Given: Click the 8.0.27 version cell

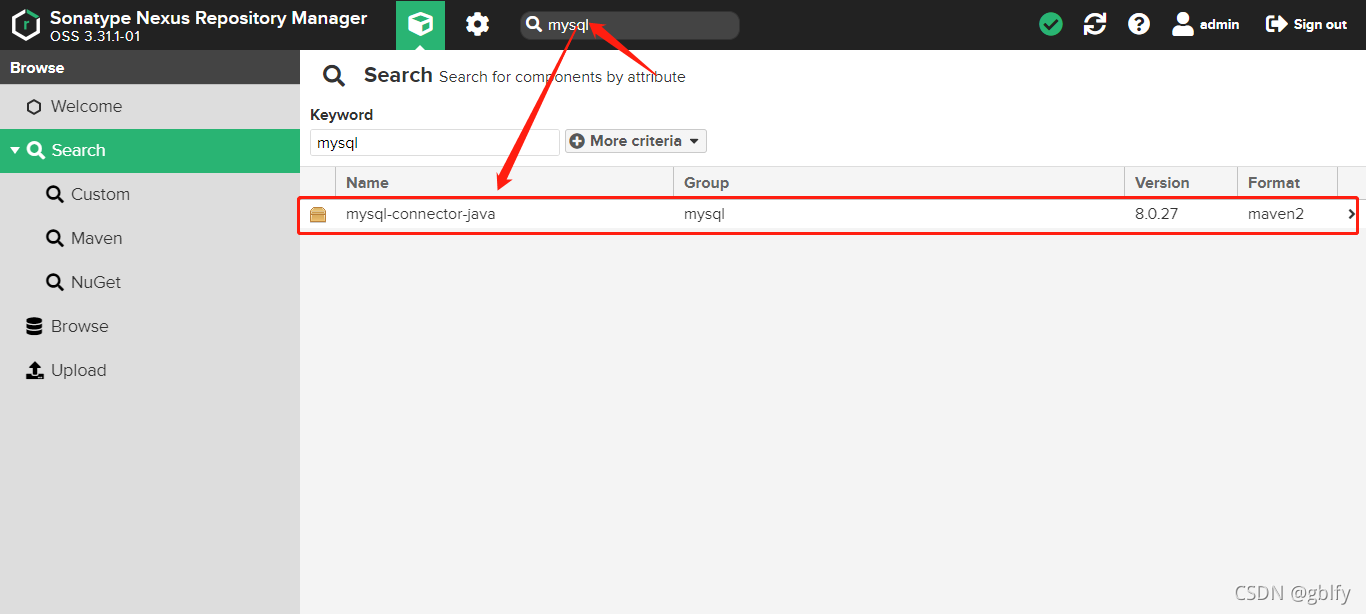Looking at the screenshot, I should point(1157,214).
